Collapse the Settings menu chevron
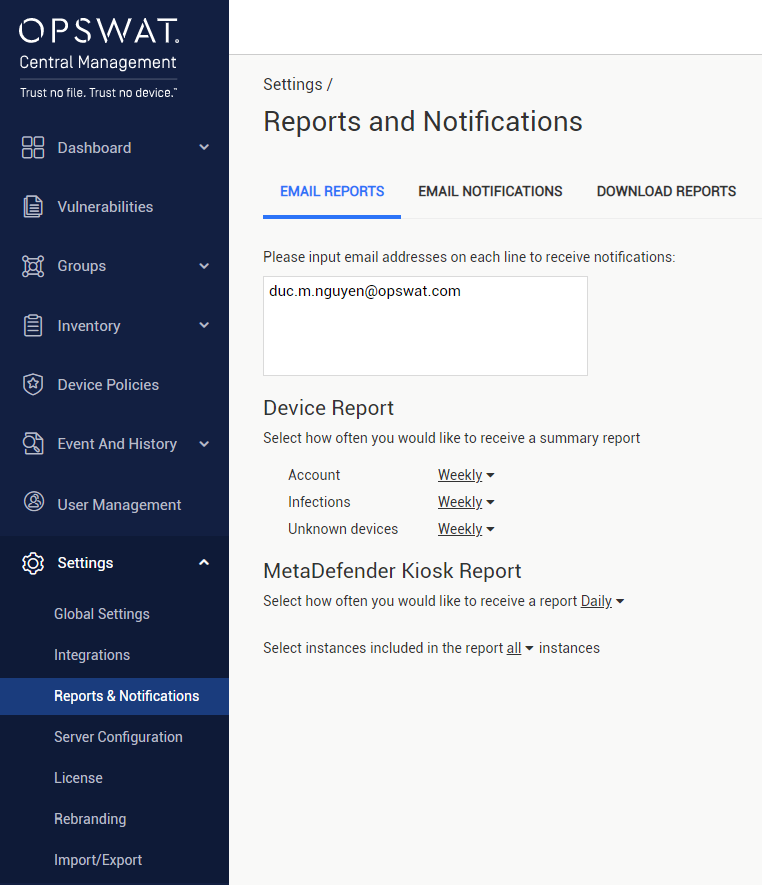This screenshot has height=885, width=762. [204, 562]
